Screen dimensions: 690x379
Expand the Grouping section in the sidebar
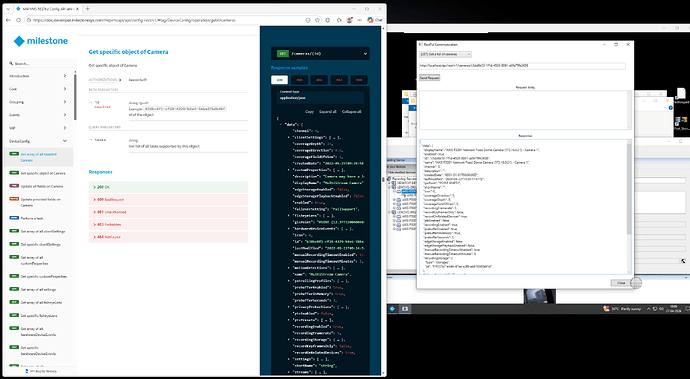coord(65,102)
